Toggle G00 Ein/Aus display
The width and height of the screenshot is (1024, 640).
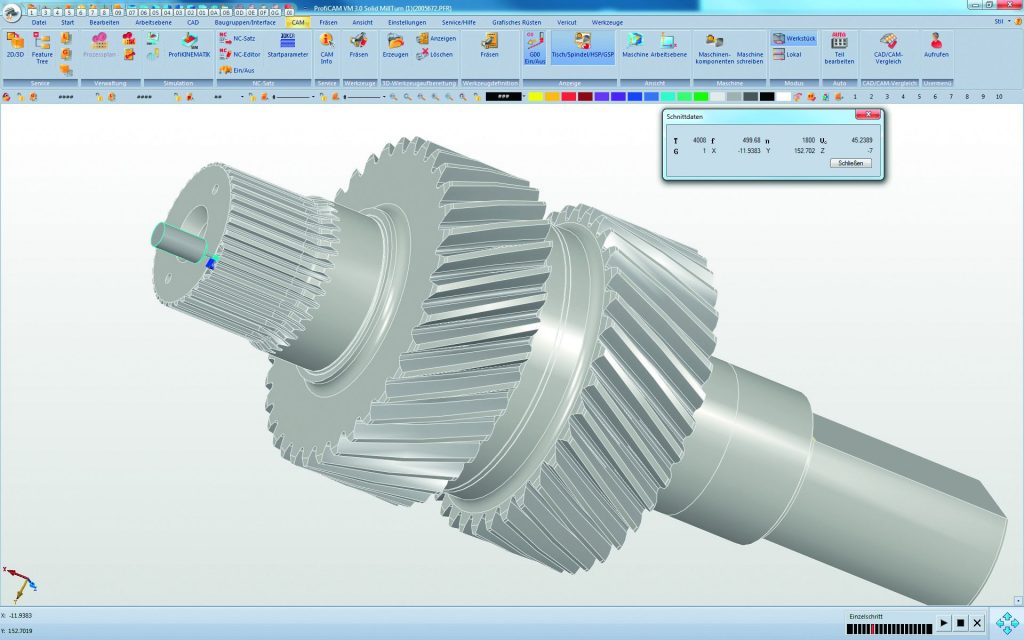point(535,46)
